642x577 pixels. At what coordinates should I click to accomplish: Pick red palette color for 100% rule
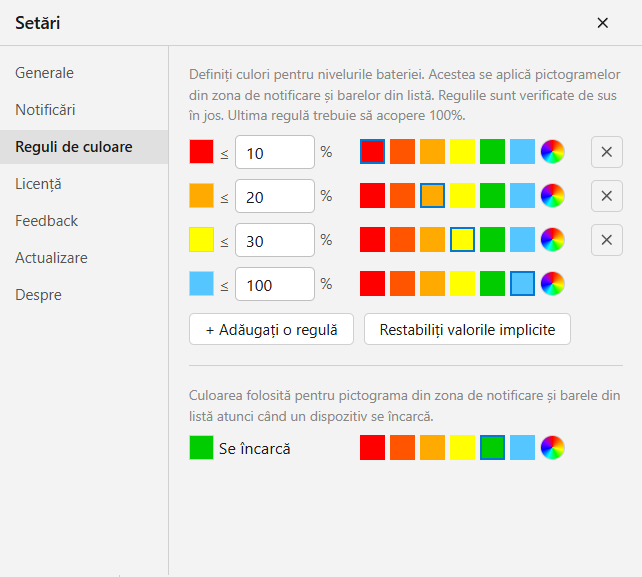pos(372,283)
